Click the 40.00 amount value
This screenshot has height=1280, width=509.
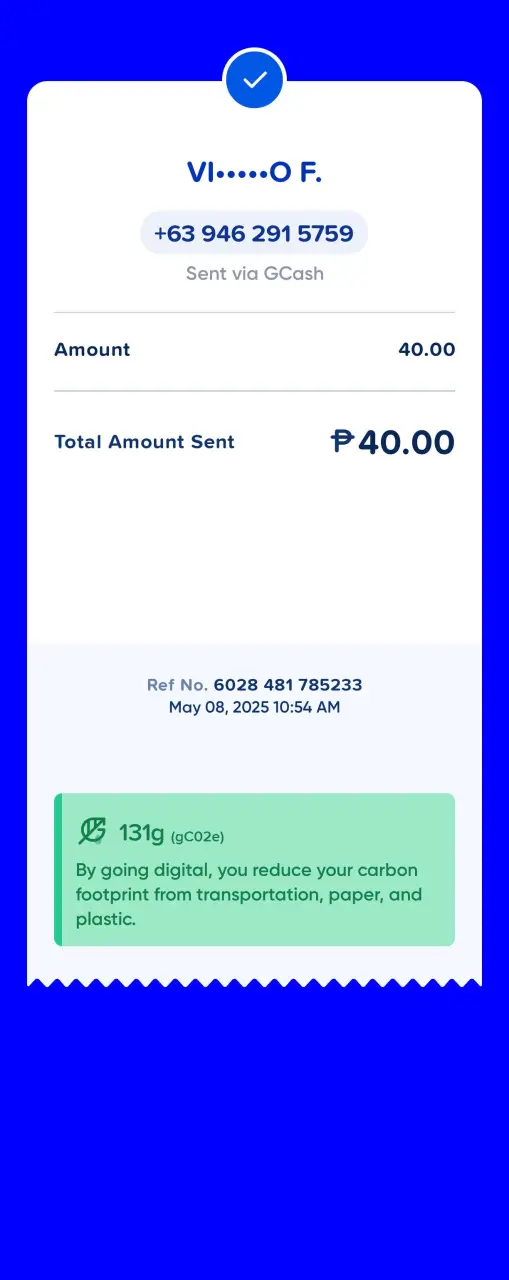point(427,350)
